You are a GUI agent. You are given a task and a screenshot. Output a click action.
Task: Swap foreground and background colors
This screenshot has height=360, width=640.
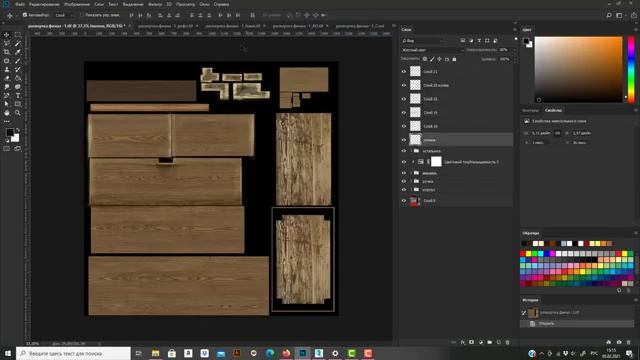[18, 130]
